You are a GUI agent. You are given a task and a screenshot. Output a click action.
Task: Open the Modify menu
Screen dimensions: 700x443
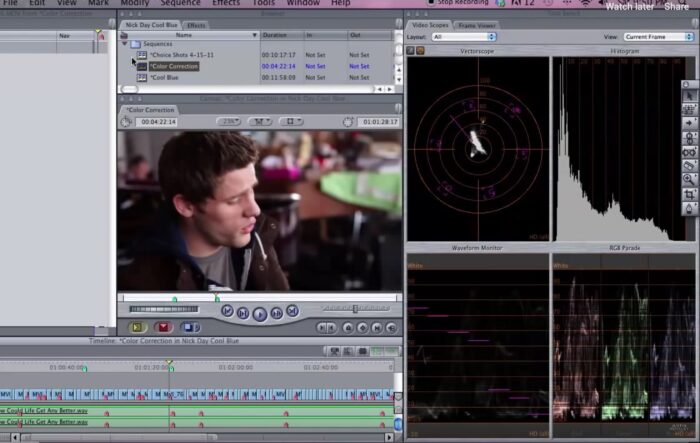(135, 3)
